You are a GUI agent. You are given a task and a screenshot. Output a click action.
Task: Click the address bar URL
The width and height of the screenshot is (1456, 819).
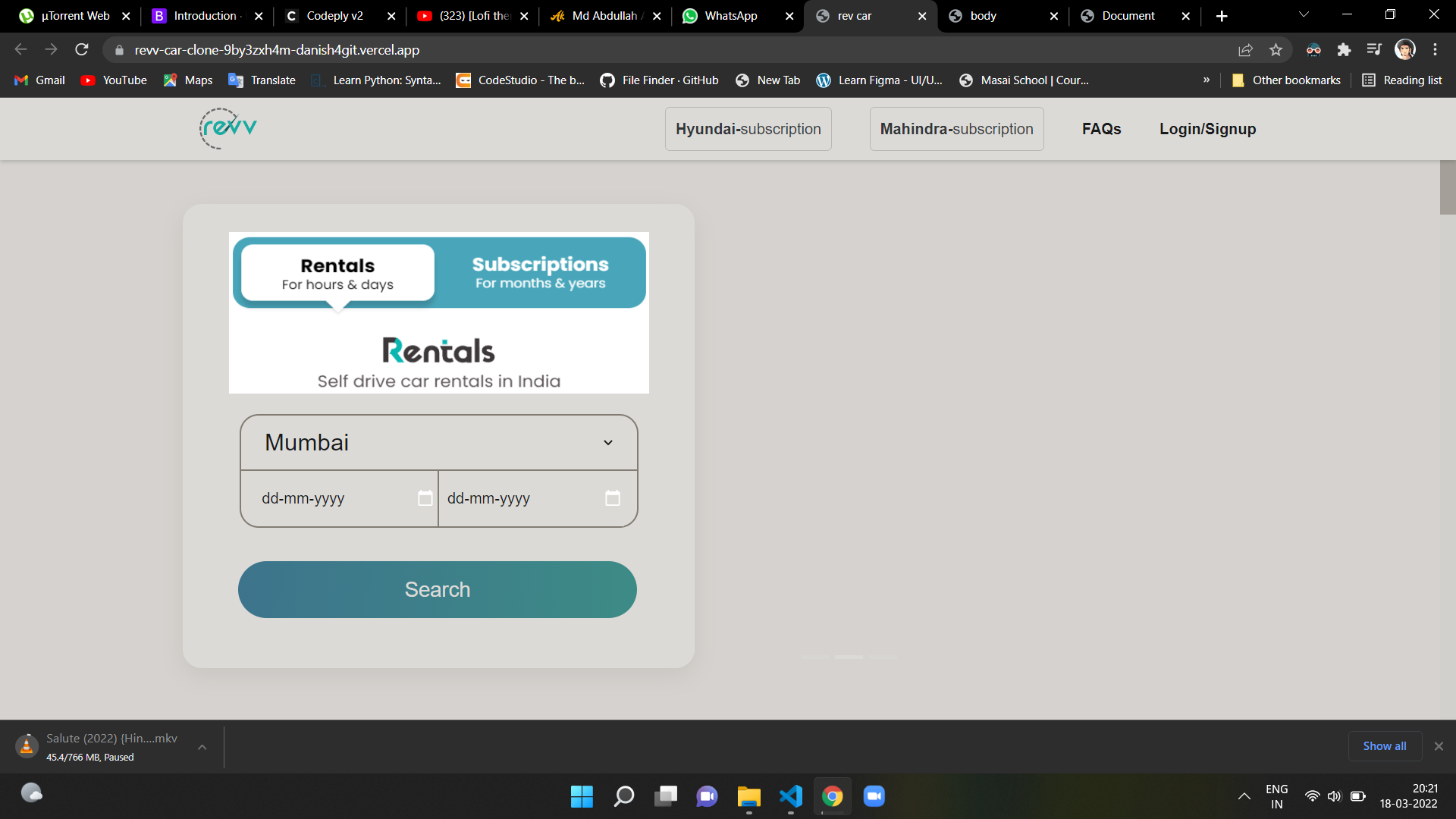point(277,50)
